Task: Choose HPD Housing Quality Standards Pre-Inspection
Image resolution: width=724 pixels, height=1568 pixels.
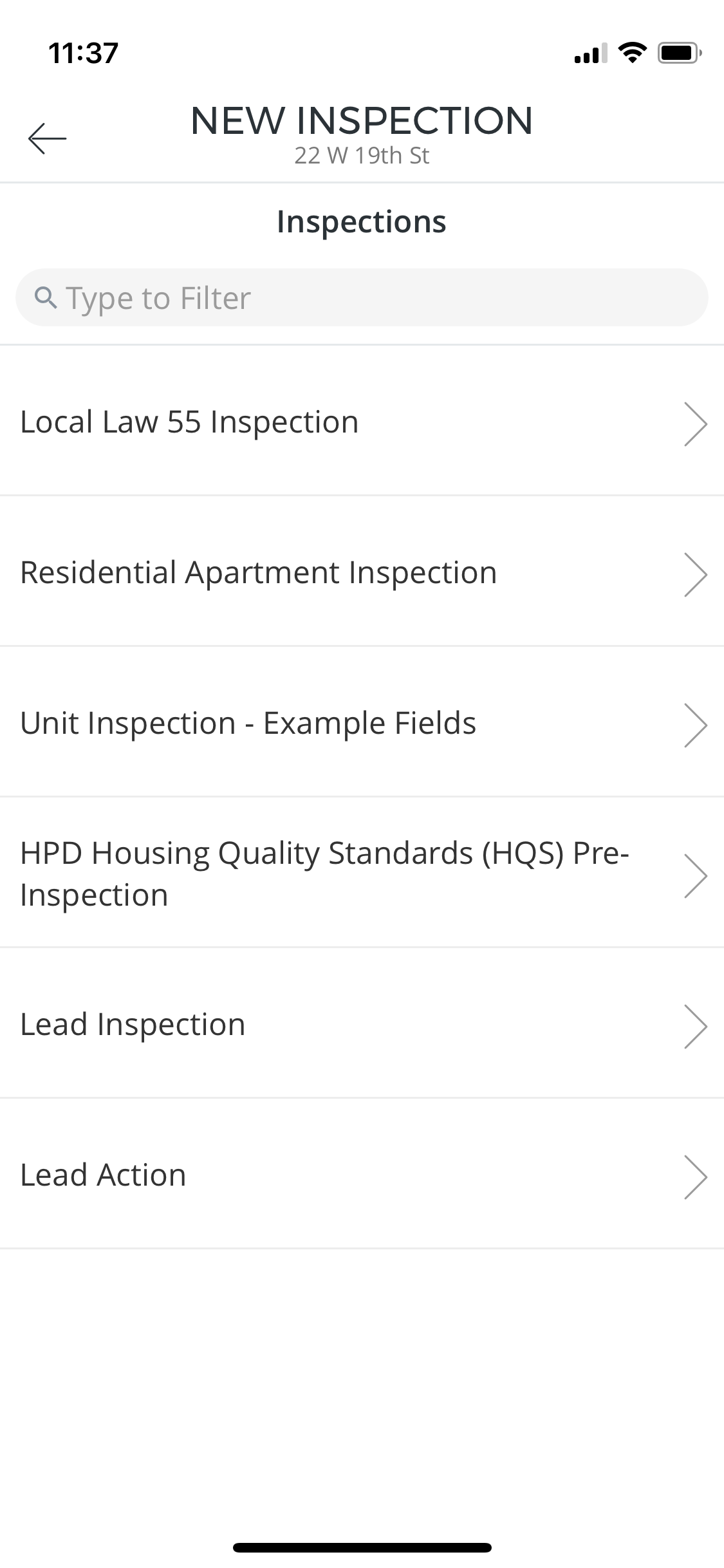Action: 362,873
